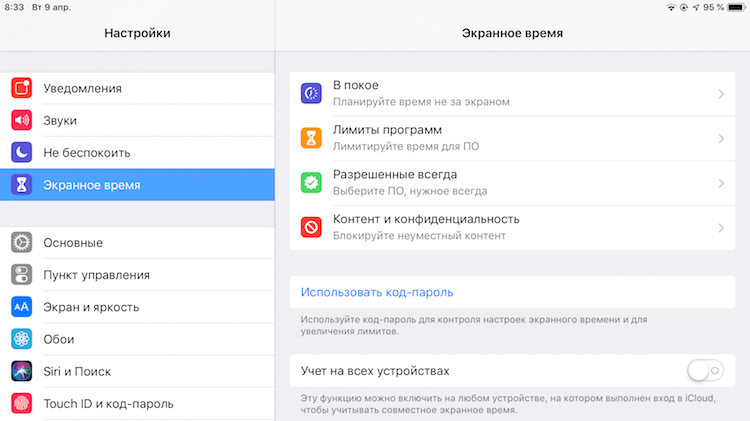Tap the Обои flower icon
The image size is (750, 421).
click(x=22, y=339)
